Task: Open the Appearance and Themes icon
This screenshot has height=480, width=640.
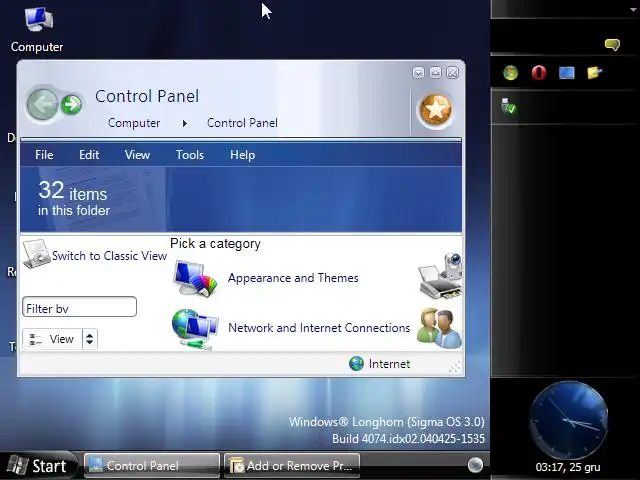Action: [x=195, y=278]
